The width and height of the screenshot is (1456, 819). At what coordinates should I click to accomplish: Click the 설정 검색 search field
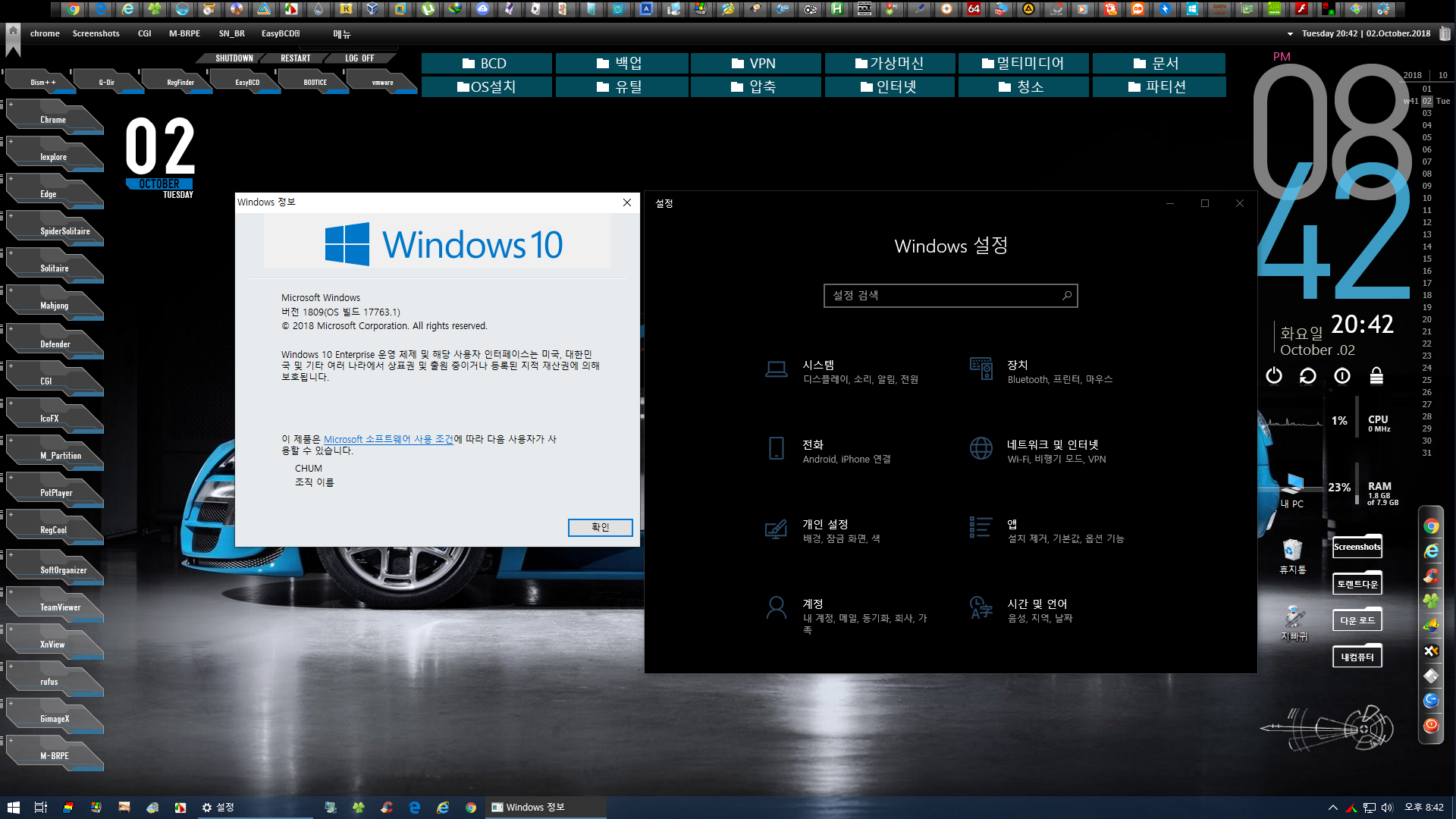[950, 296]
